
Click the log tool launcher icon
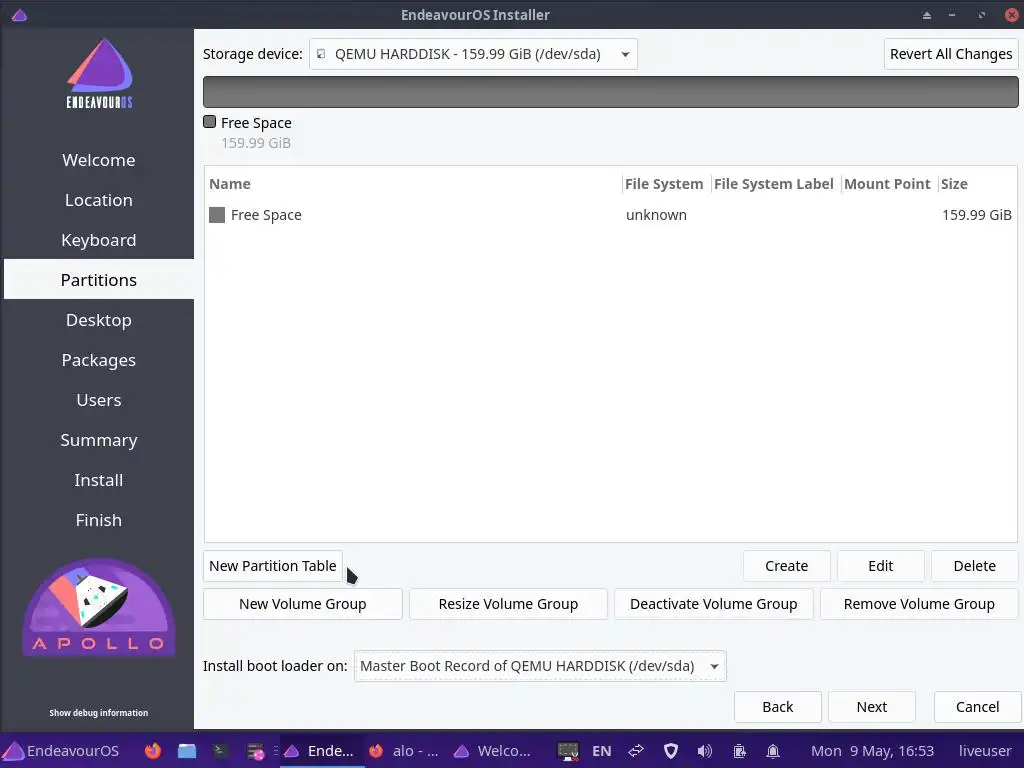click(x=255, y=752)
